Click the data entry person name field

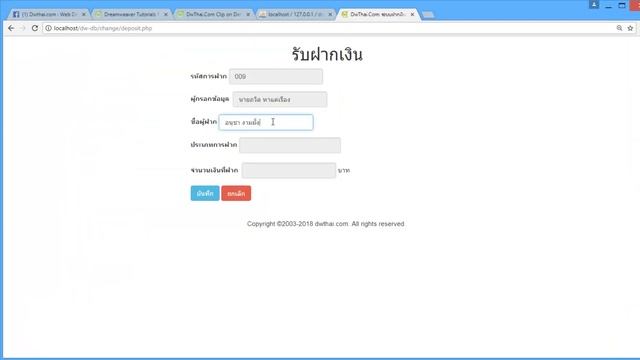(280, 99)
